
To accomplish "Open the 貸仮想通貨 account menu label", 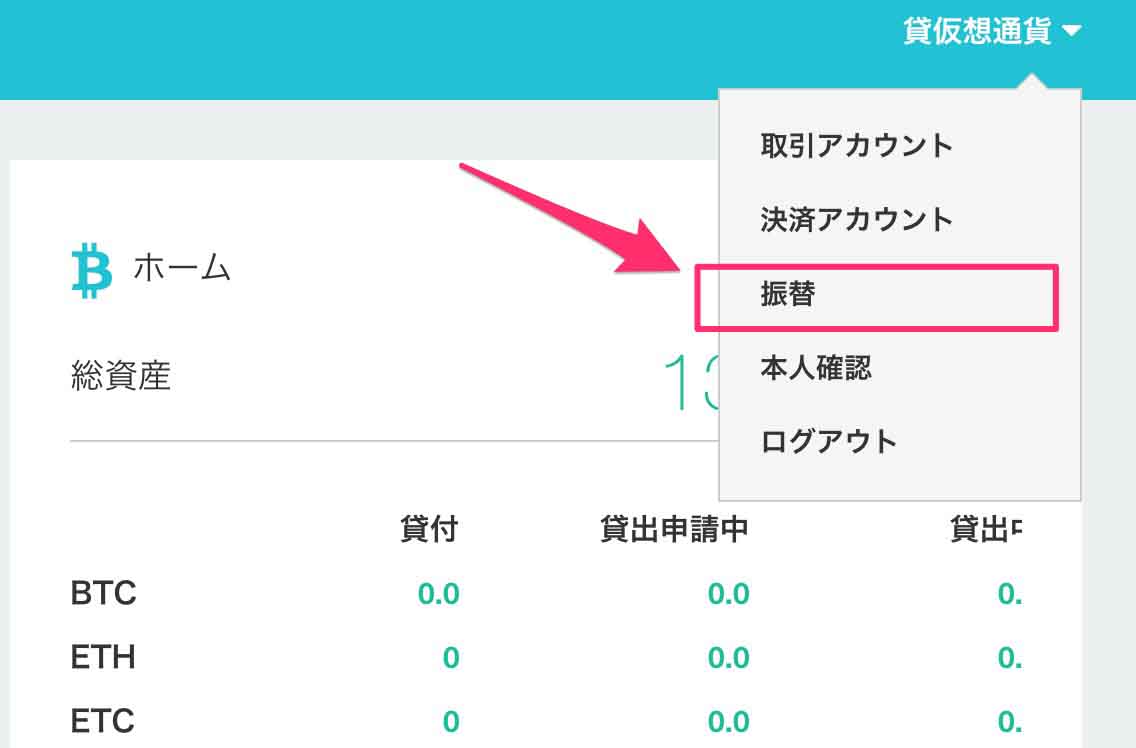I will pyautogui.click(x=976, y=31).
